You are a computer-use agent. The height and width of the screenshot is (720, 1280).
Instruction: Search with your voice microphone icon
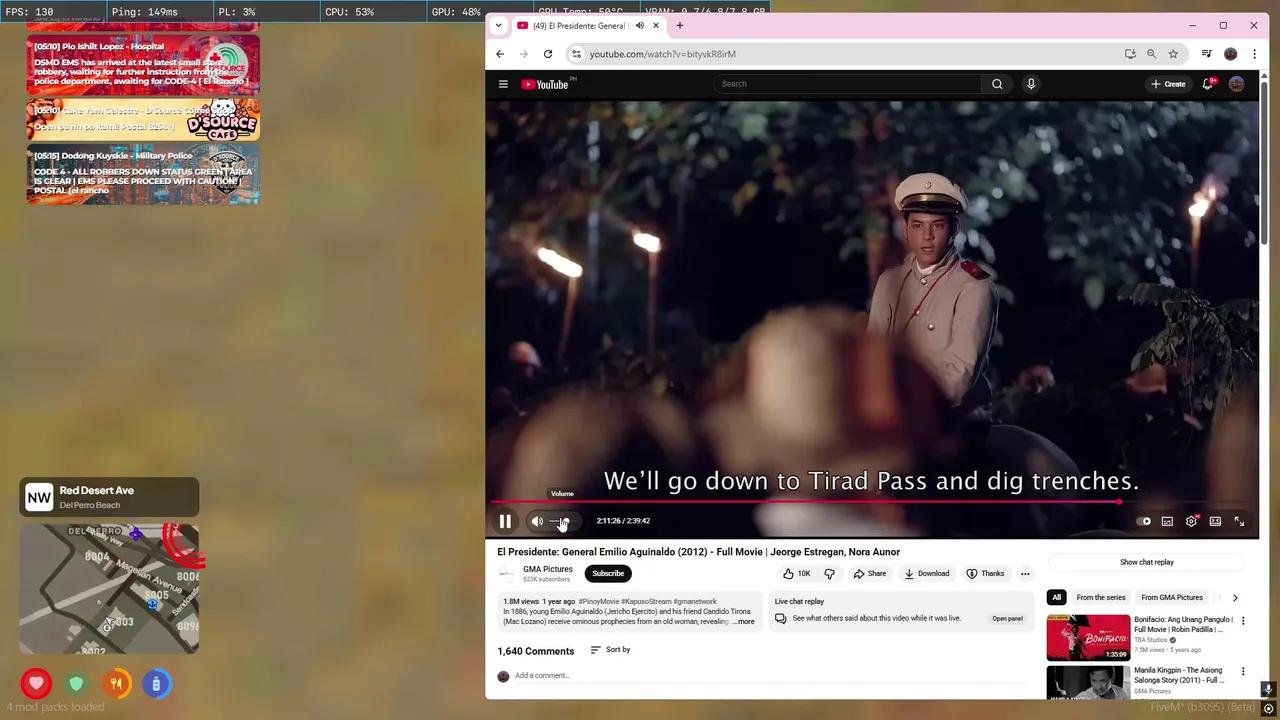point(1031,84)
